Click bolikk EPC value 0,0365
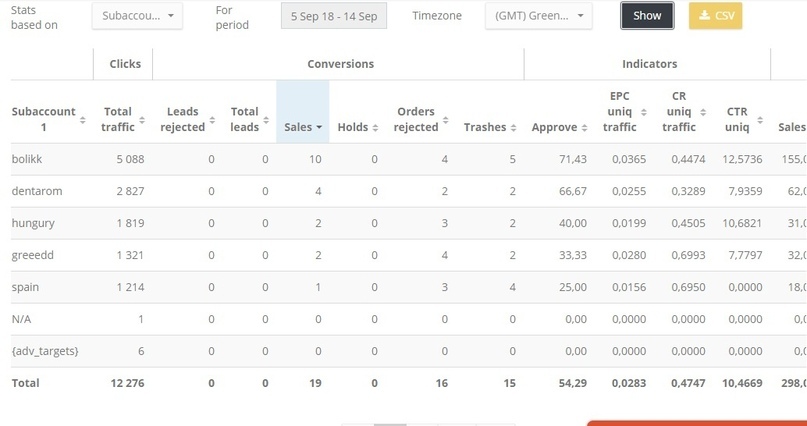Screen dimensions: 807x426 [x=629, y=159]
